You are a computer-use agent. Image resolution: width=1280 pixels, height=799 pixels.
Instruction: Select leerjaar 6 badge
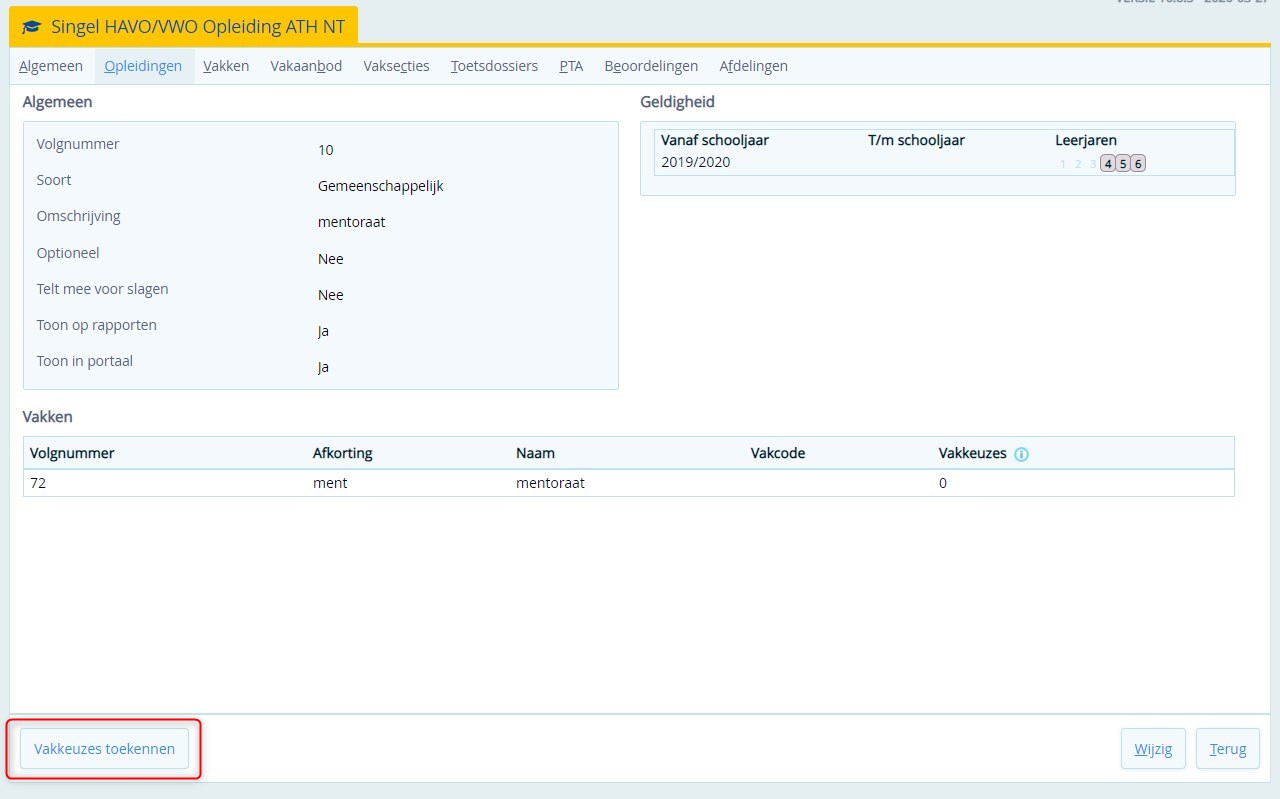coord(1138,164)
